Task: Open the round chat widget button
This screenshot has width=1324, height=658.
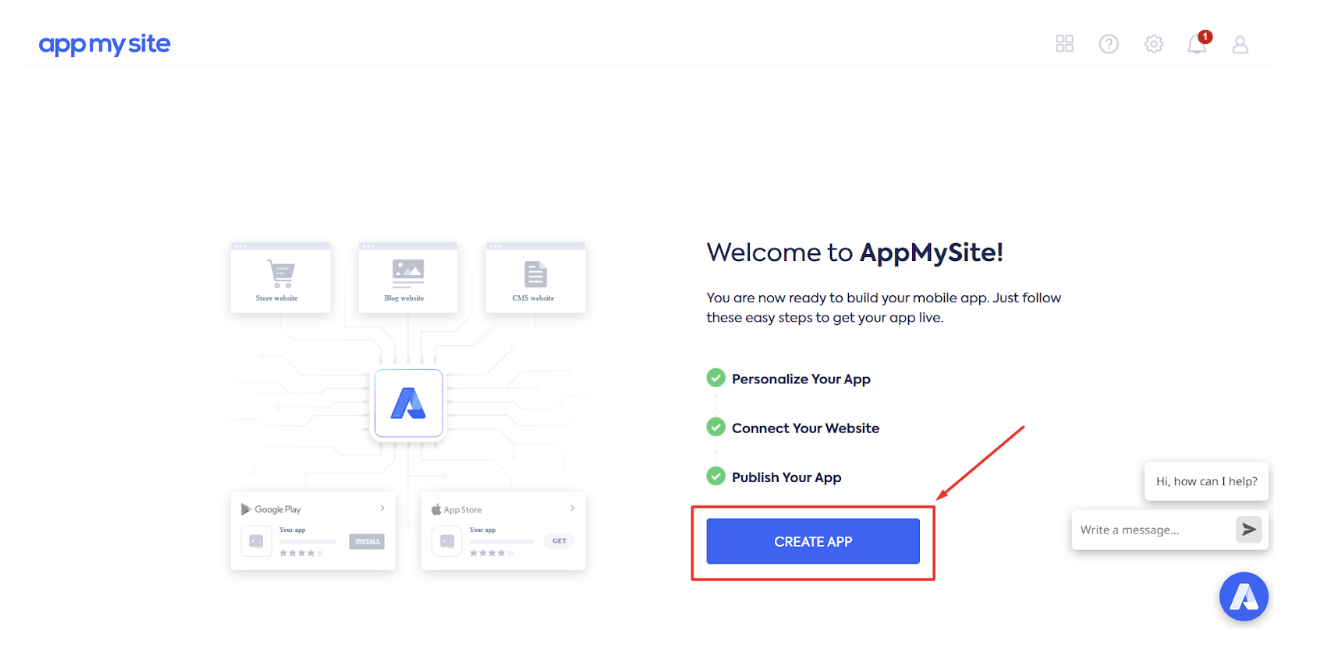Action: (x=1244, y=597)
